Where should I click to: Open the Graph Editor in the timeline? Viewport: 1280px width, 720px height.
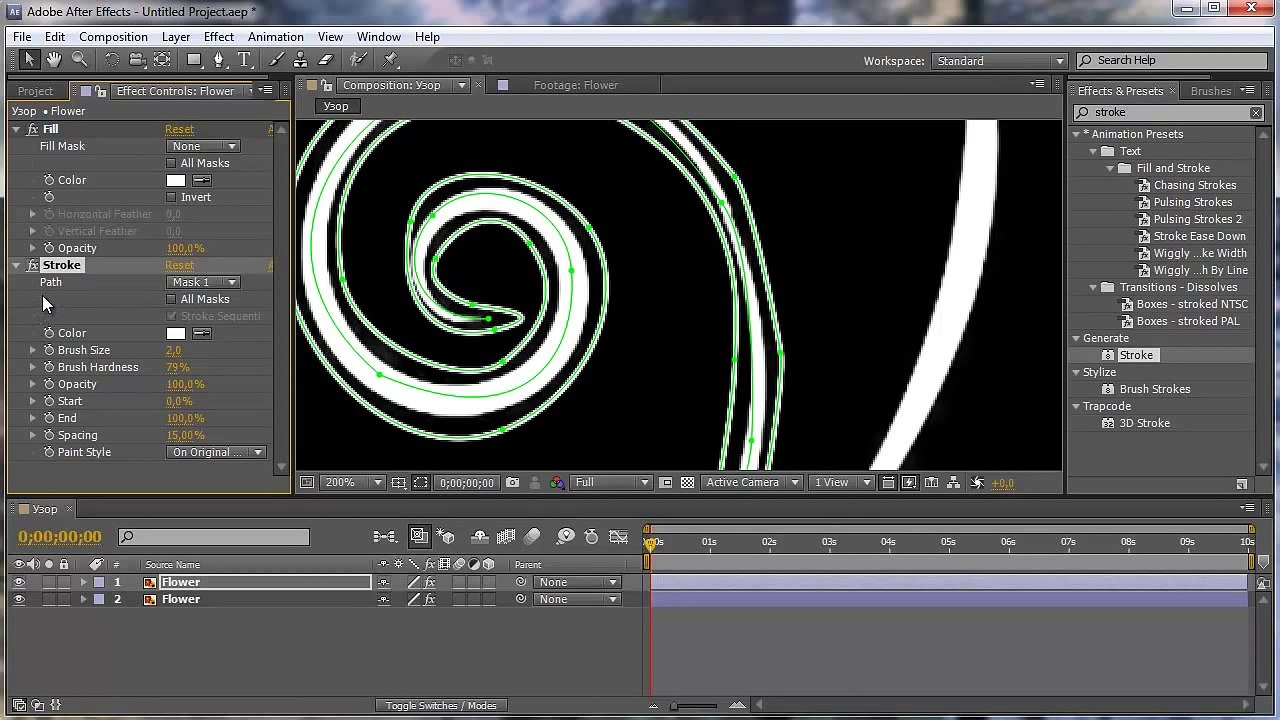[619, 537]
